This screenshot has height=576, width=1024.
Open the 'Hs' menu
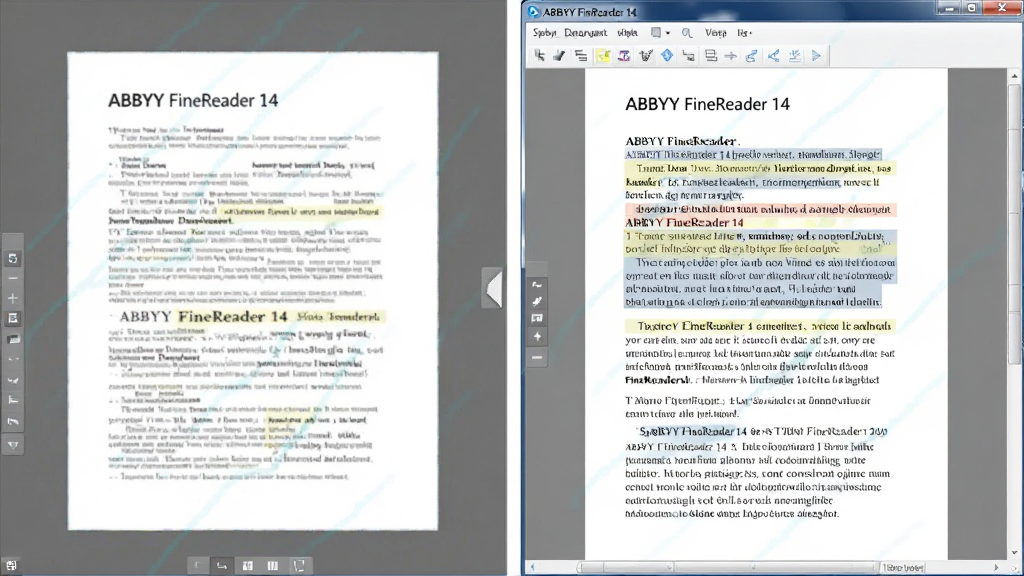744,33
